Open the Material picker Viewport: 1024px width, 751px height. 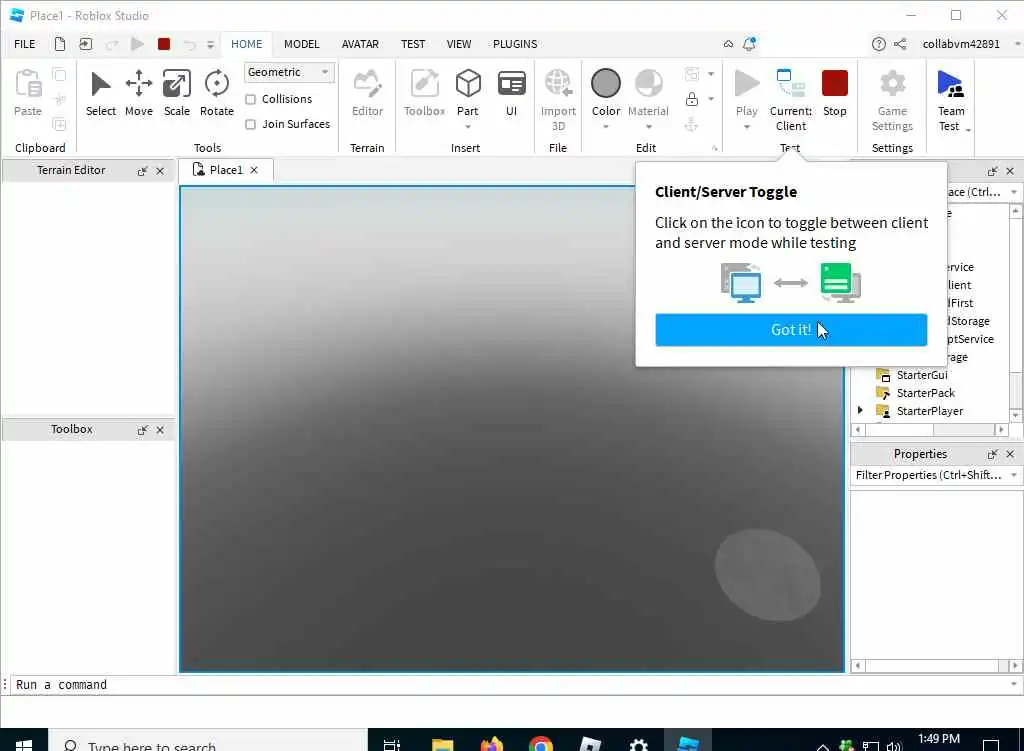click(648, 93)
